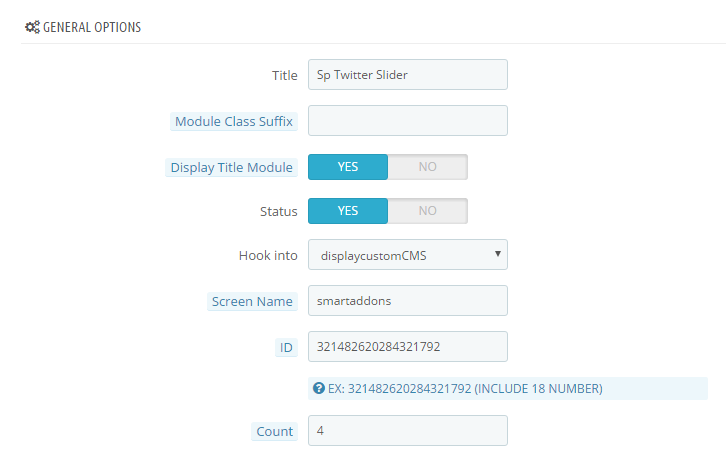Screen dimensions: 726x466
Task: Click the EX: 18 number hint text
Action: [465, 389]
